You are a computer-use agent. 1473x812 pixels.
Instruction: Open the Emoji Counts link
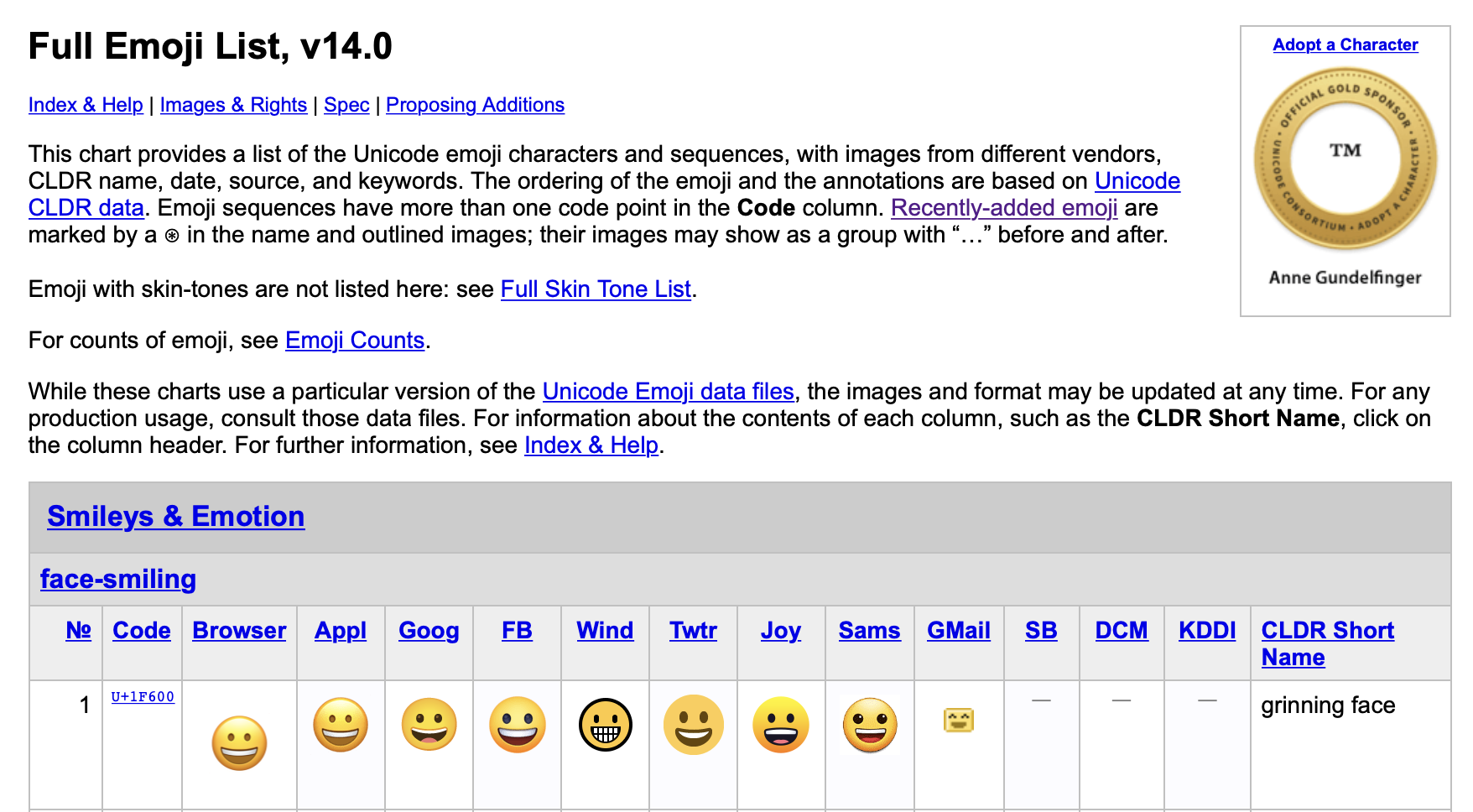(355, 341)
